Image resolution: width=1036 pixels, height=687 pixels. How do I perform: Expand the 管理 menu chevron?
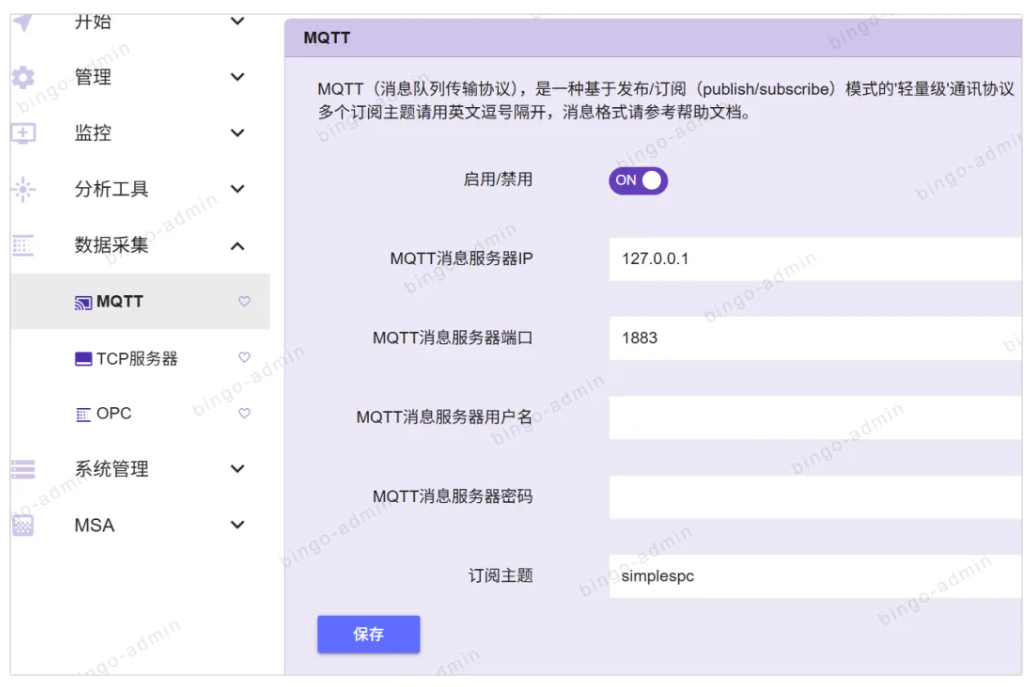(237, 77)
